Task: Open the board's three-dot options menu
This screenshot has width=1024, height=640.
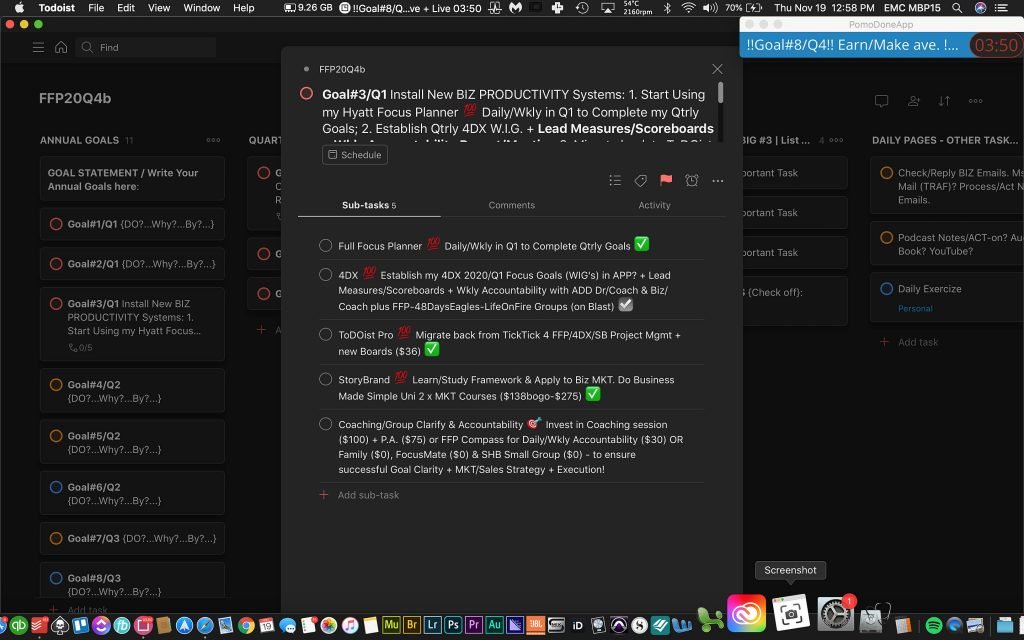Action: click(x=976, y=101)
